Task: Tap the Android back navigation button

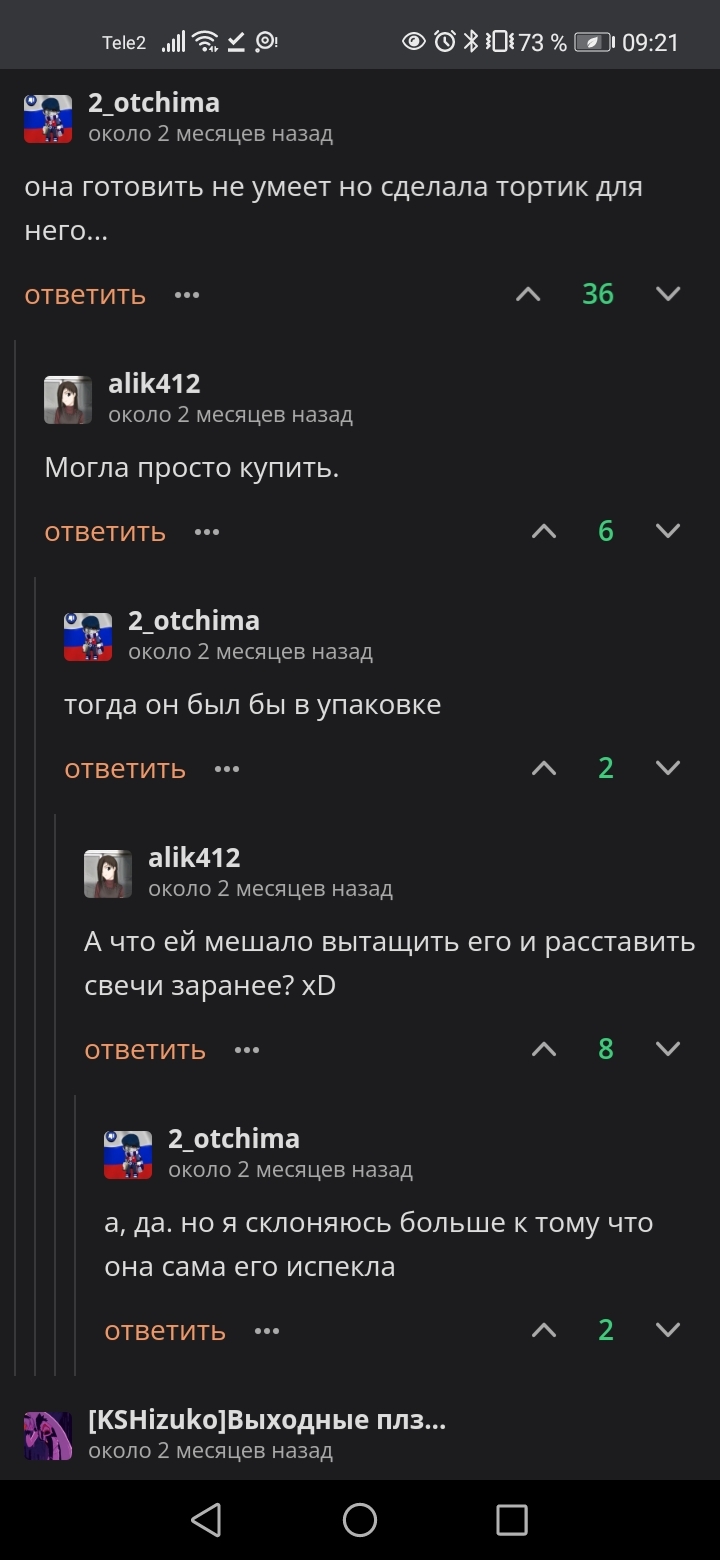Action: click(206, 1520)
